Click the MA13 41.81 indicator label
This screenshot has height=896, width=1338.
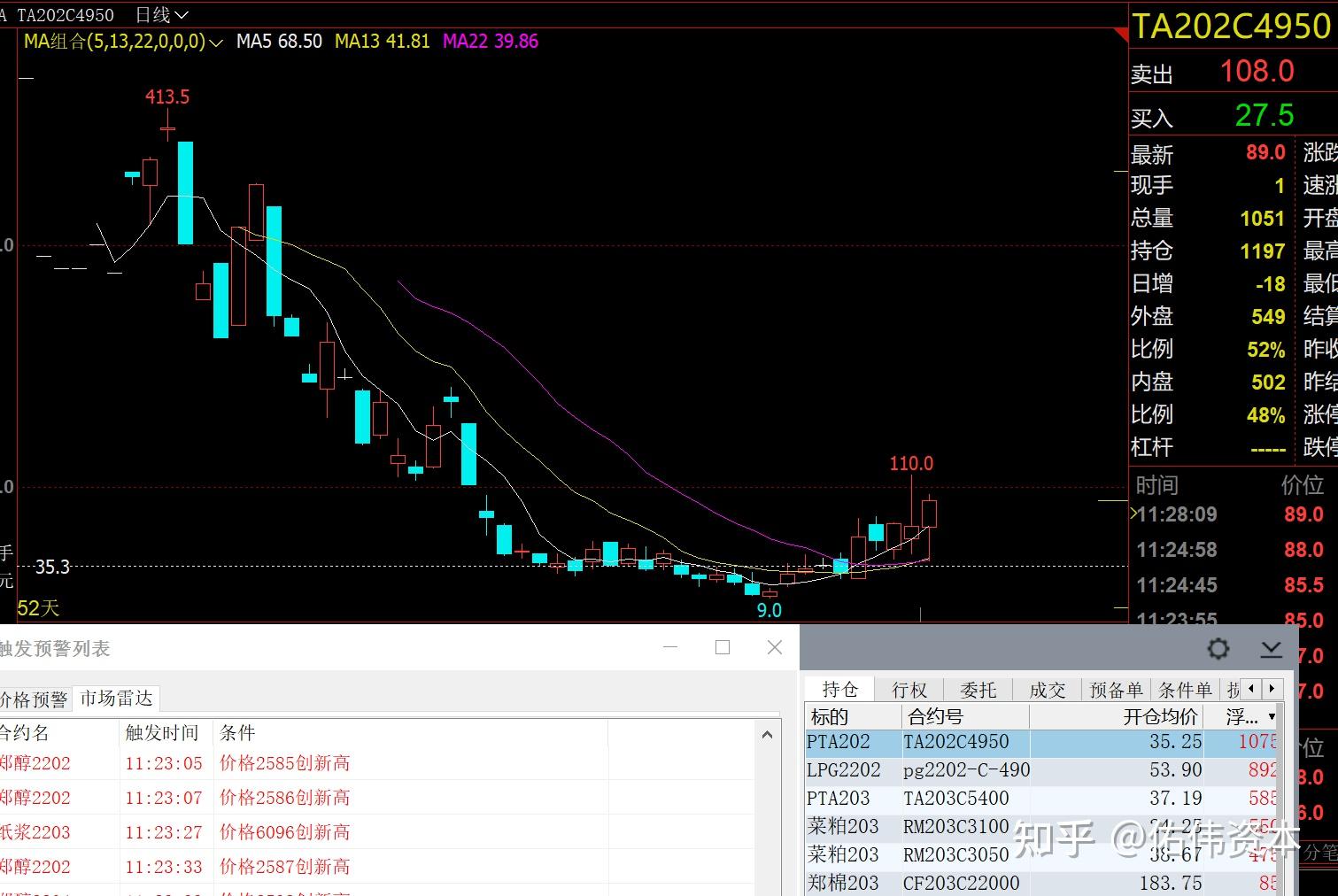pyautogui.click(x=382, y=41)
